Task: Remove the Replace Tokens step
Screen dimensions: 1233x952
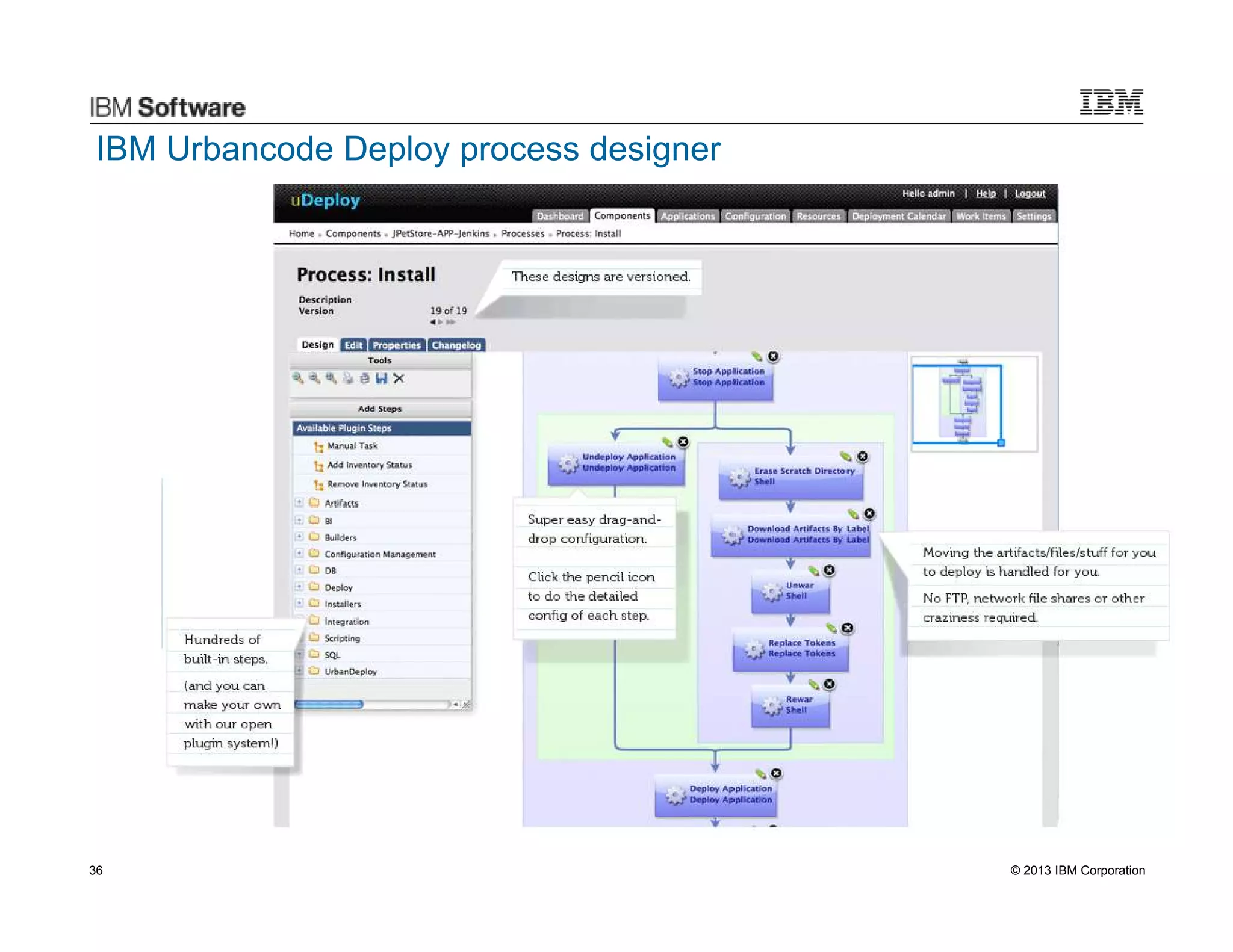Action: click(847, 628)
